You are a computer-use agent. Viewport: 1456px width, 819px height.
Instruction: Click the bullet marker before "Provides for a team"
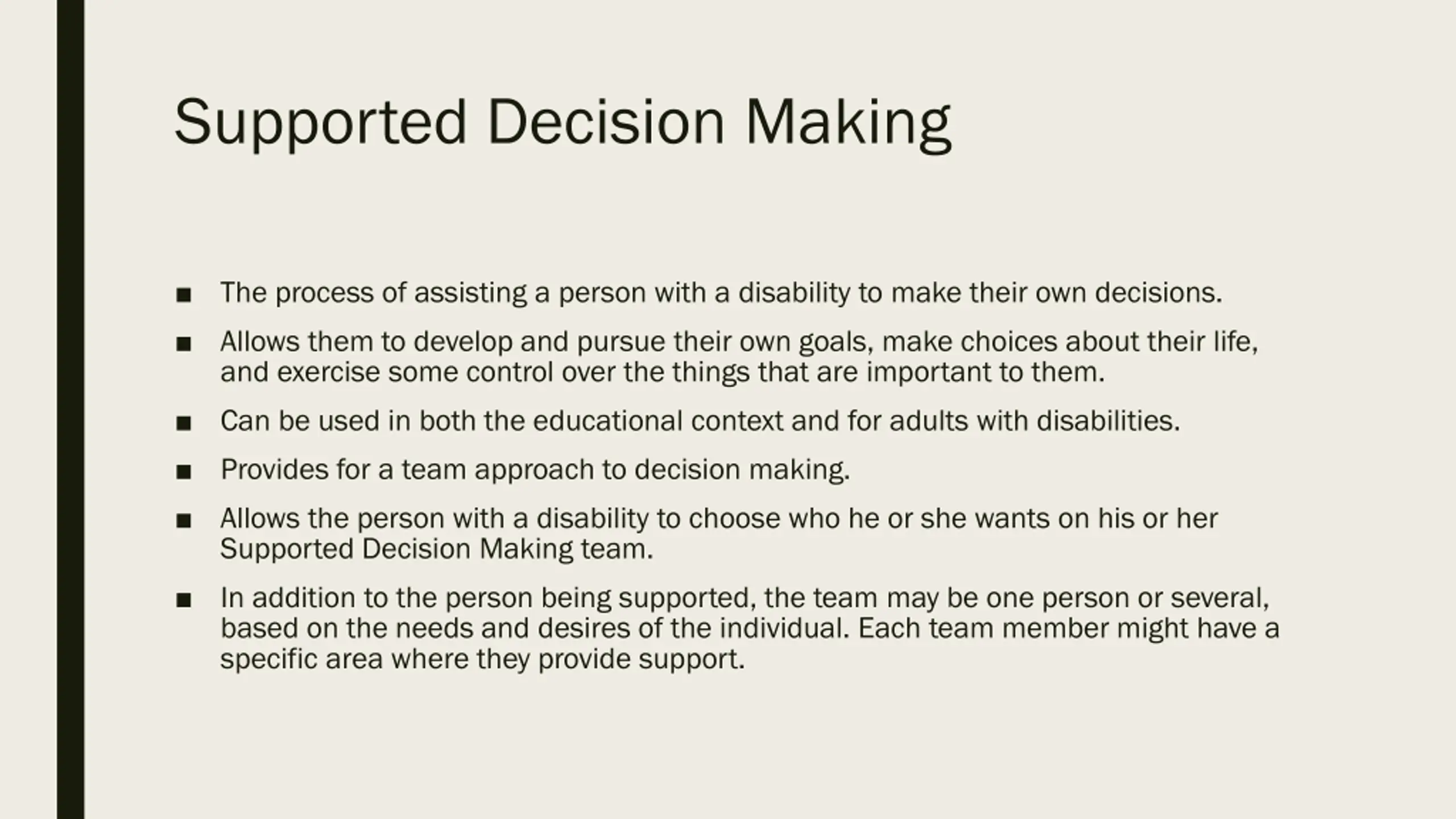click(183, 472)
